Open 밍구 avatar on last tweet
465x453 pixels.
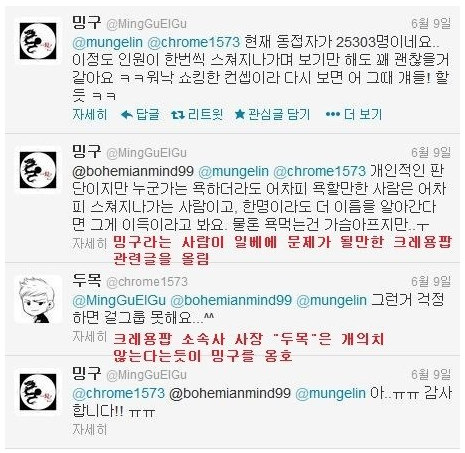tap(38, 392)
